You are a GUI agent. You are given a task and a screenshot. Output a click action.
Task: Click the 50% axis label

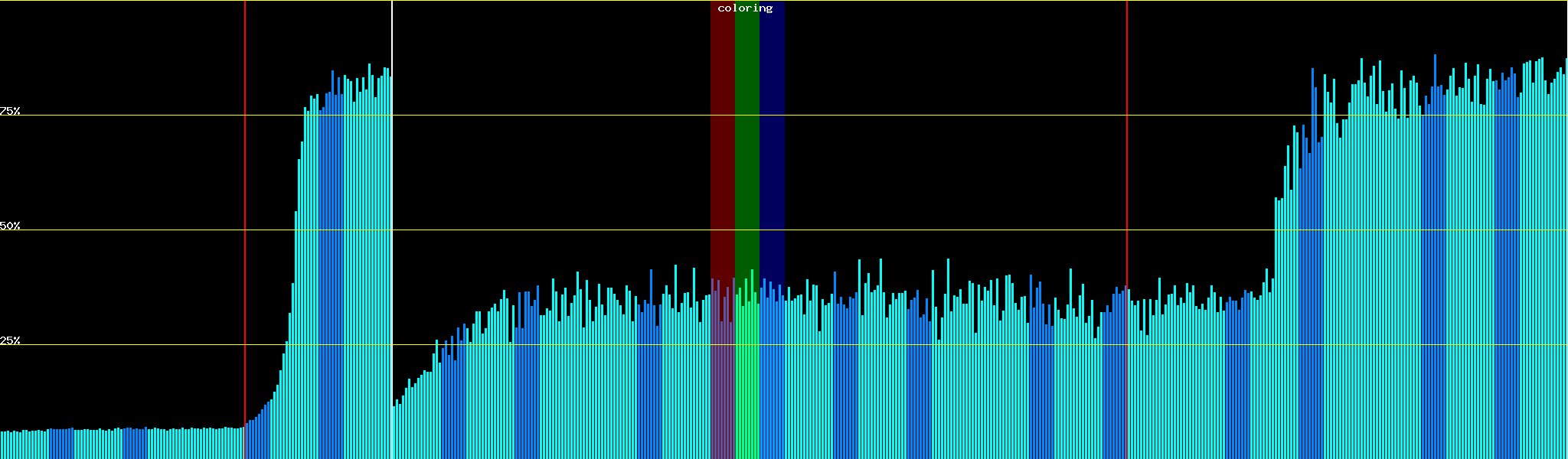[x=10, y=226]
